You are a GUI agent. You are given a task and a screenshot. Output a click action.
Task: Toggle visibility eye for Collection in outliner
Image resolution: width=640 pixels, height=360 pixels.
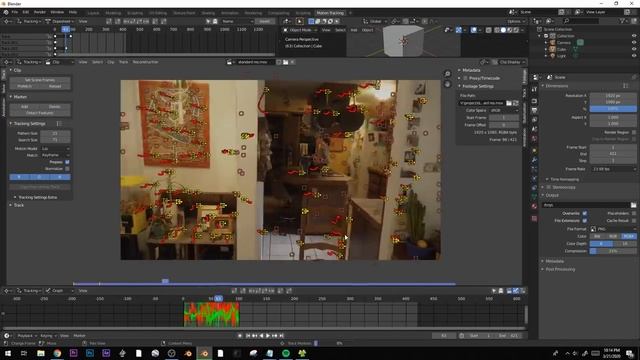pos(634,36)
